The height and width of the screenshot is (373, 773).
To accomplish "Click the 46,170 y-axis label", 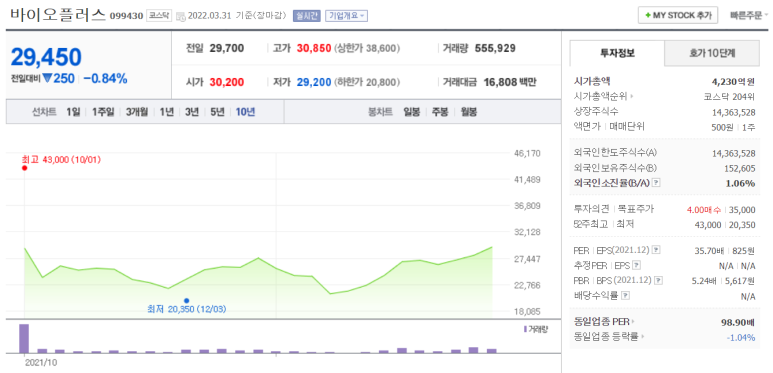I will tap(527, 154).
